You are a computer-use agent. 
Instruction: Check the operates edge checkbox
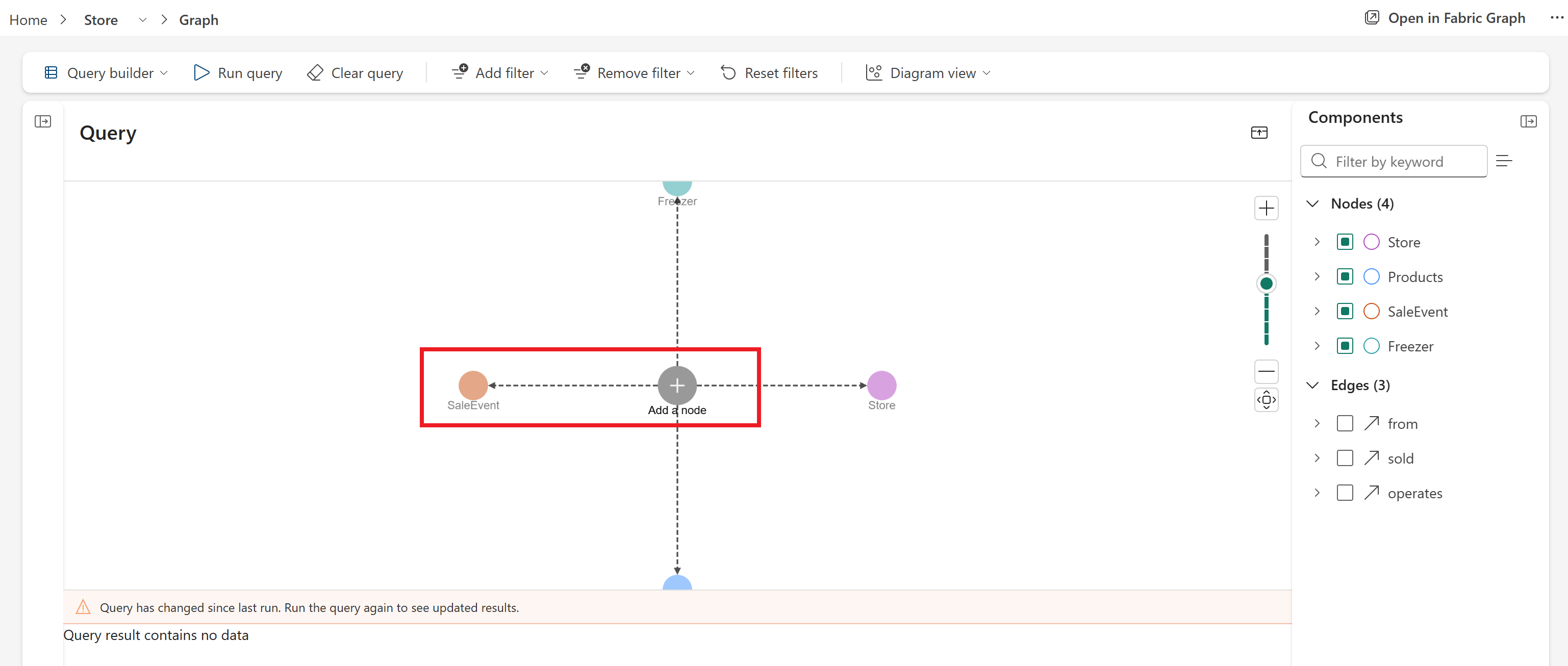click(1345, 493)
